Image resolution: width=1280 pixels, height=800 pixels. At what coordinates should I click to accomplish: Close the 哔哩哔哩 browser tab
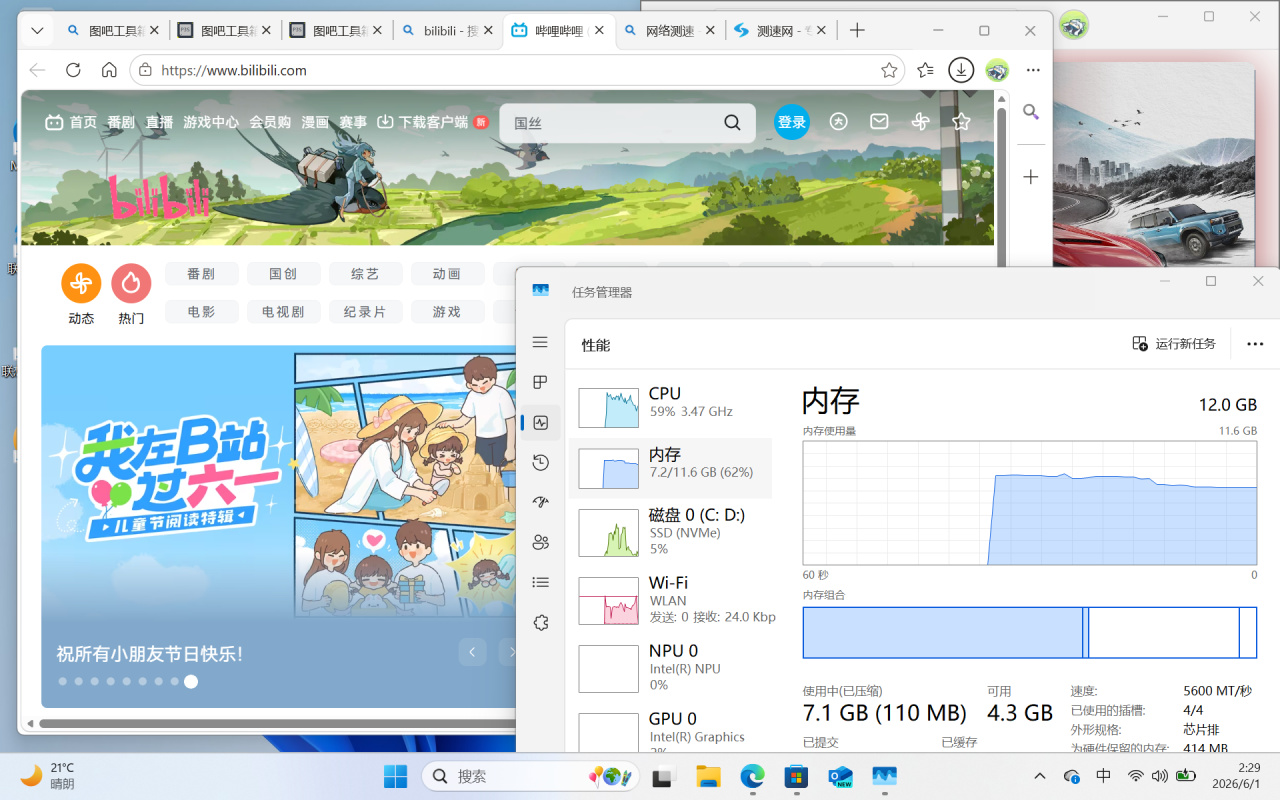click(600, 31)
